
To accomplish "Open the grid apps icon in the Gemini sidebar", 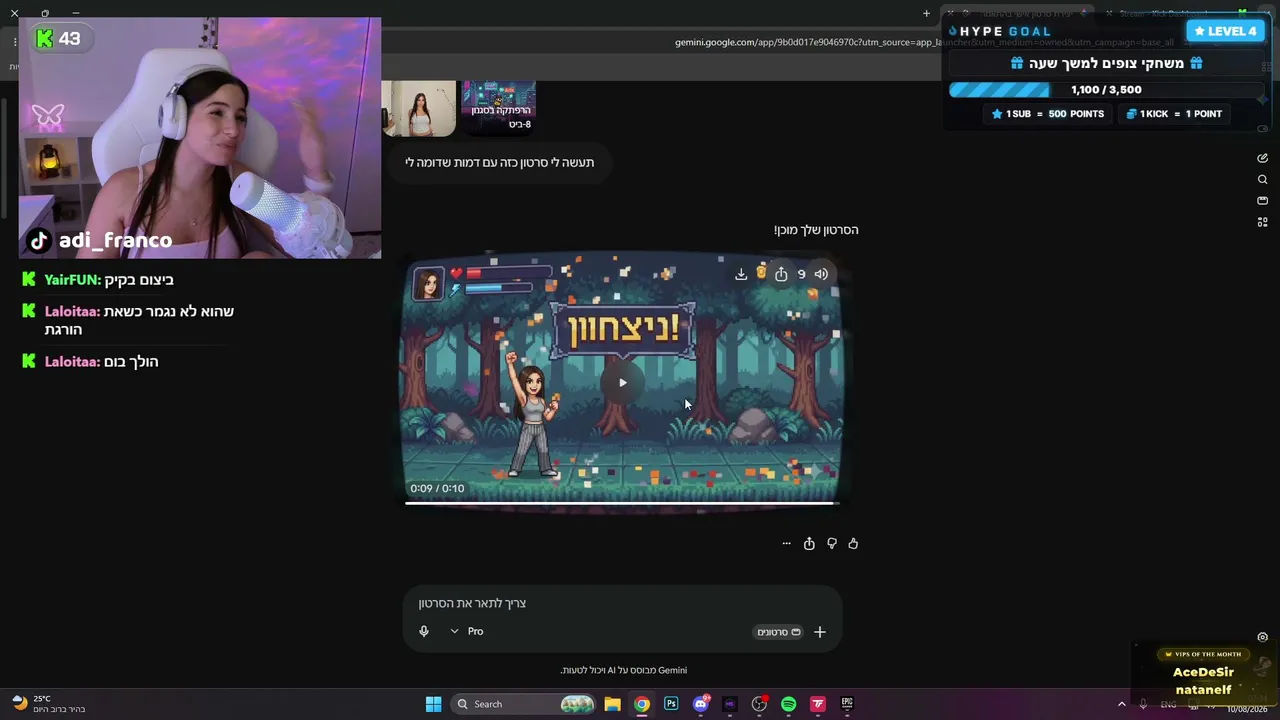I will [x=1262, y=222].
